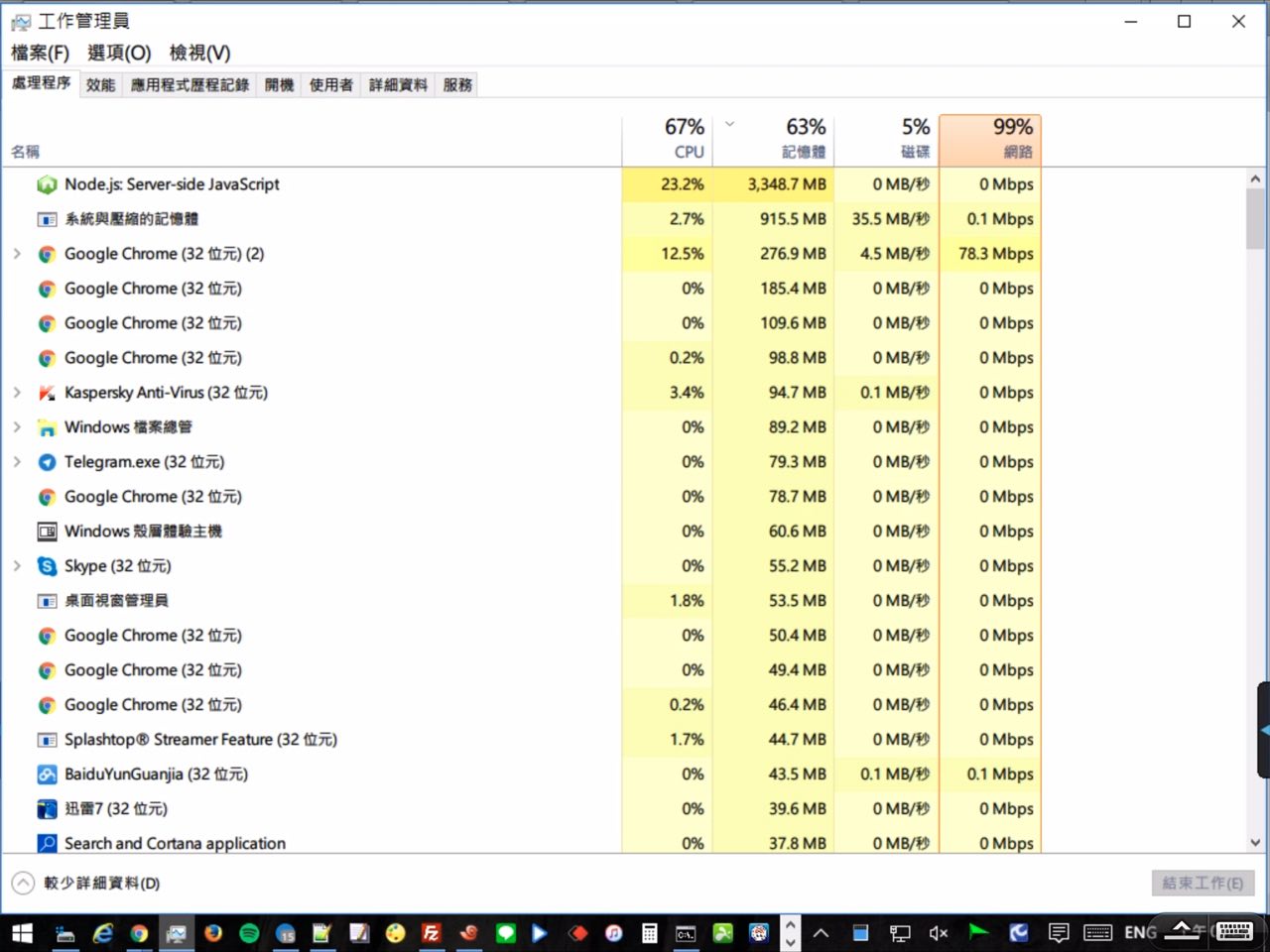1270x952 pixels.
Task: Select the BaiduYunGuanjia (32 位元) row
Action: 522,774
